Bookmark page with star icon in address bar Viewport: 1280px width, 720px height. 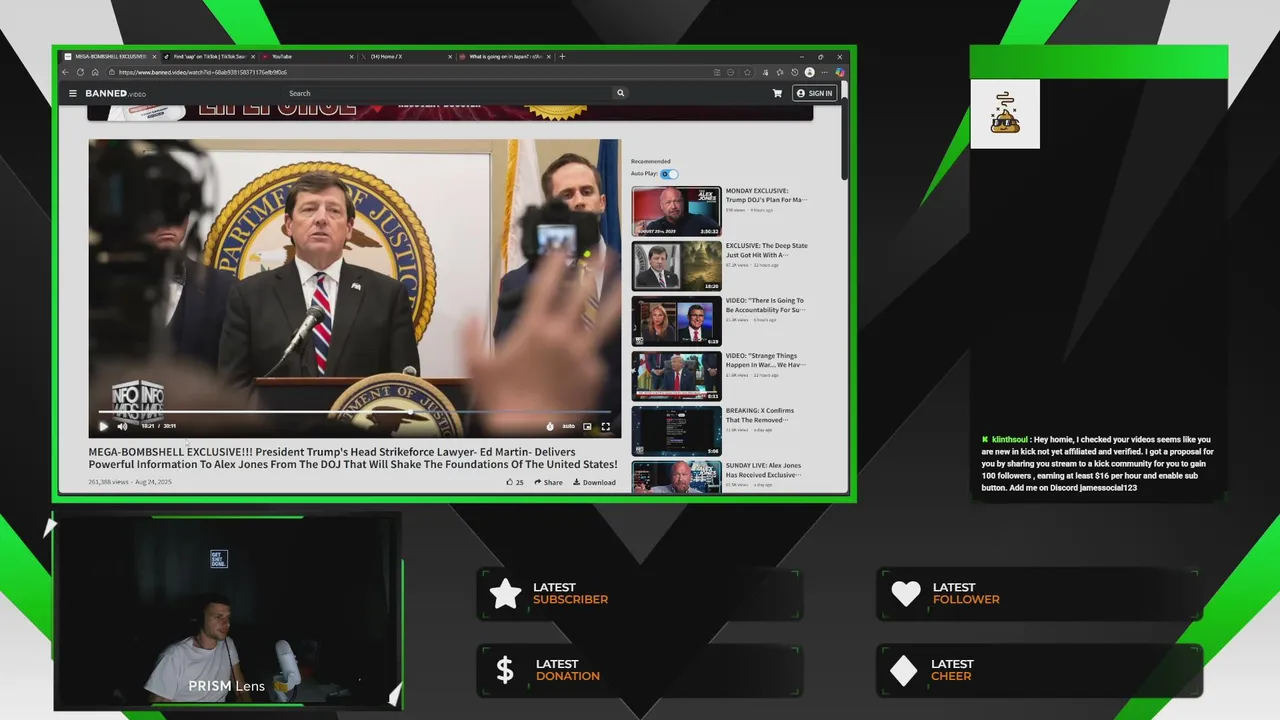pos(747,72)
